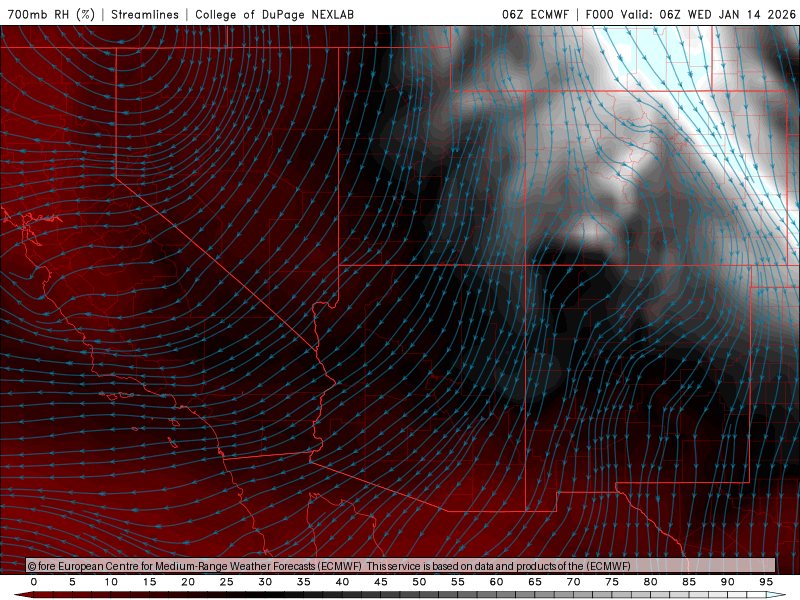Select the '06Z ECMWF' model run label
800x600 pixels.
535,14
